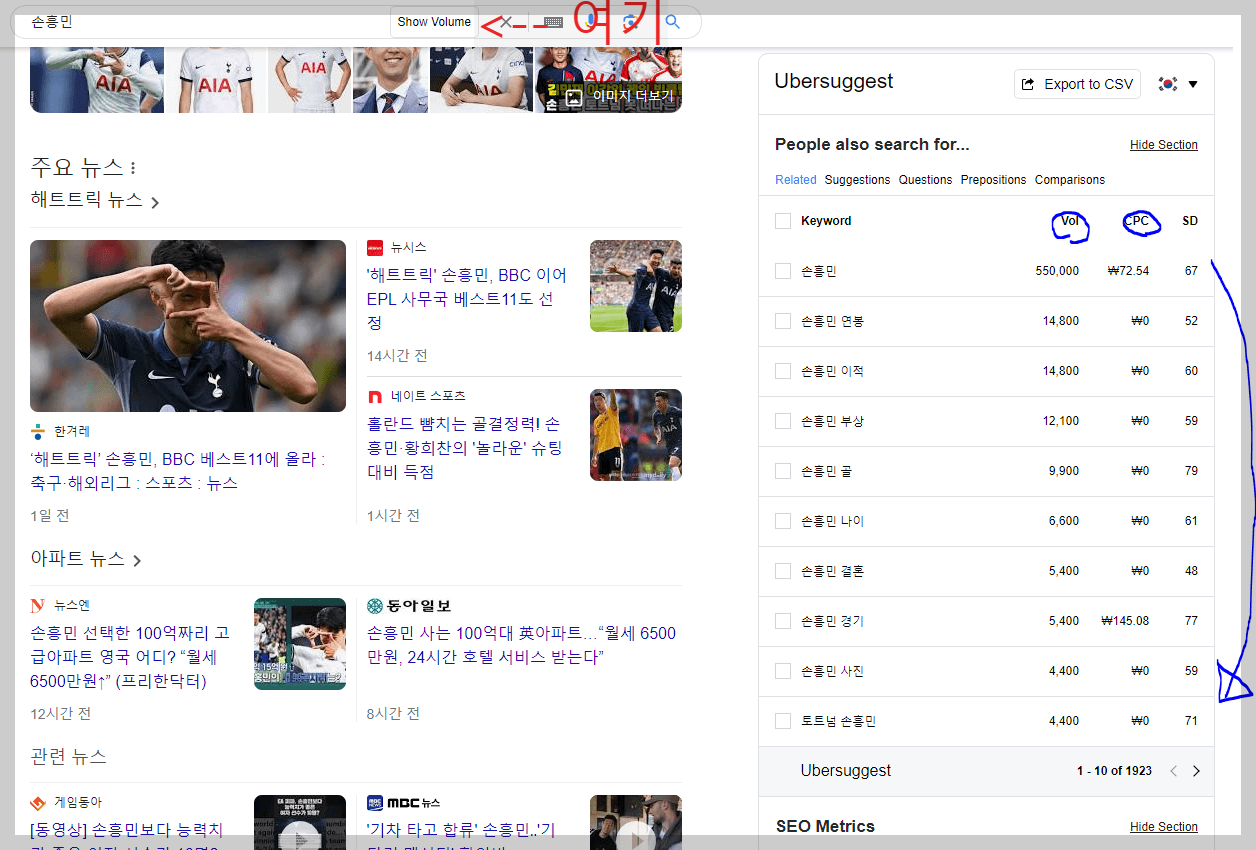Select the checkbox for 손흥민 연봉
The height and width of the screenshot is (850, 1256).
click(x=783, y=320)
